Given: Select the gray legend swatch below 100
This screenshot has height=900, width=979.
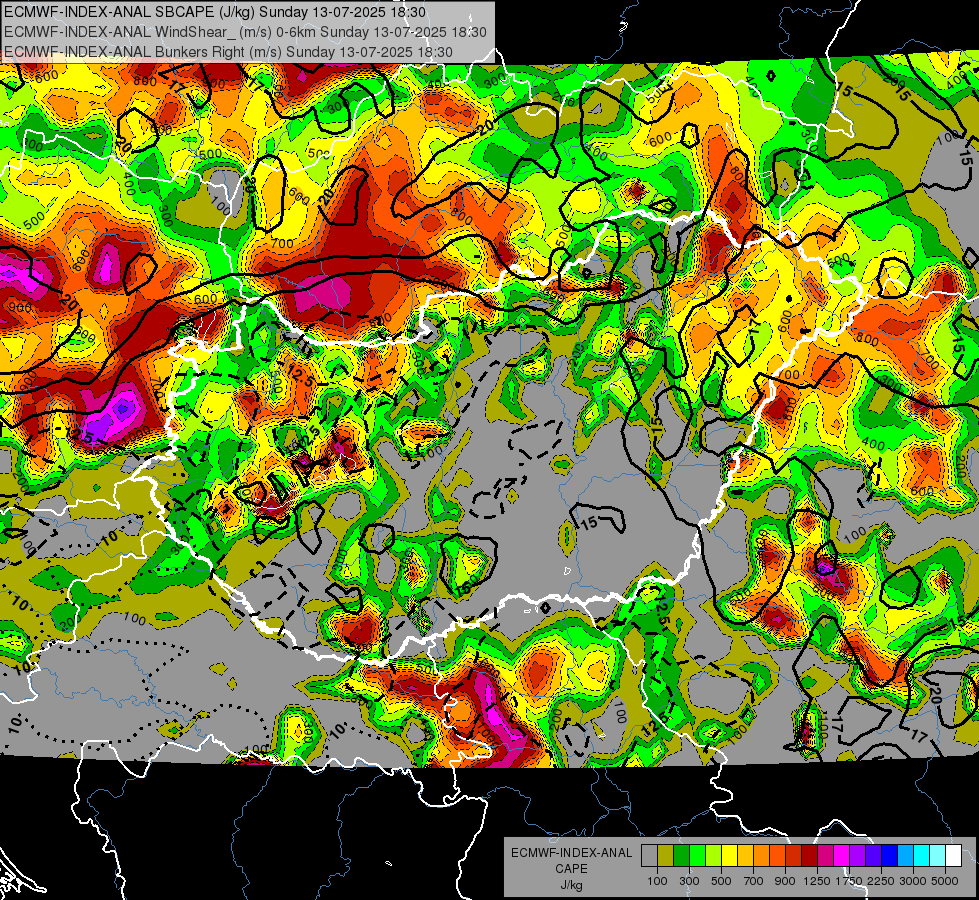Looking at the screenshot, I should tap(649, 856).
